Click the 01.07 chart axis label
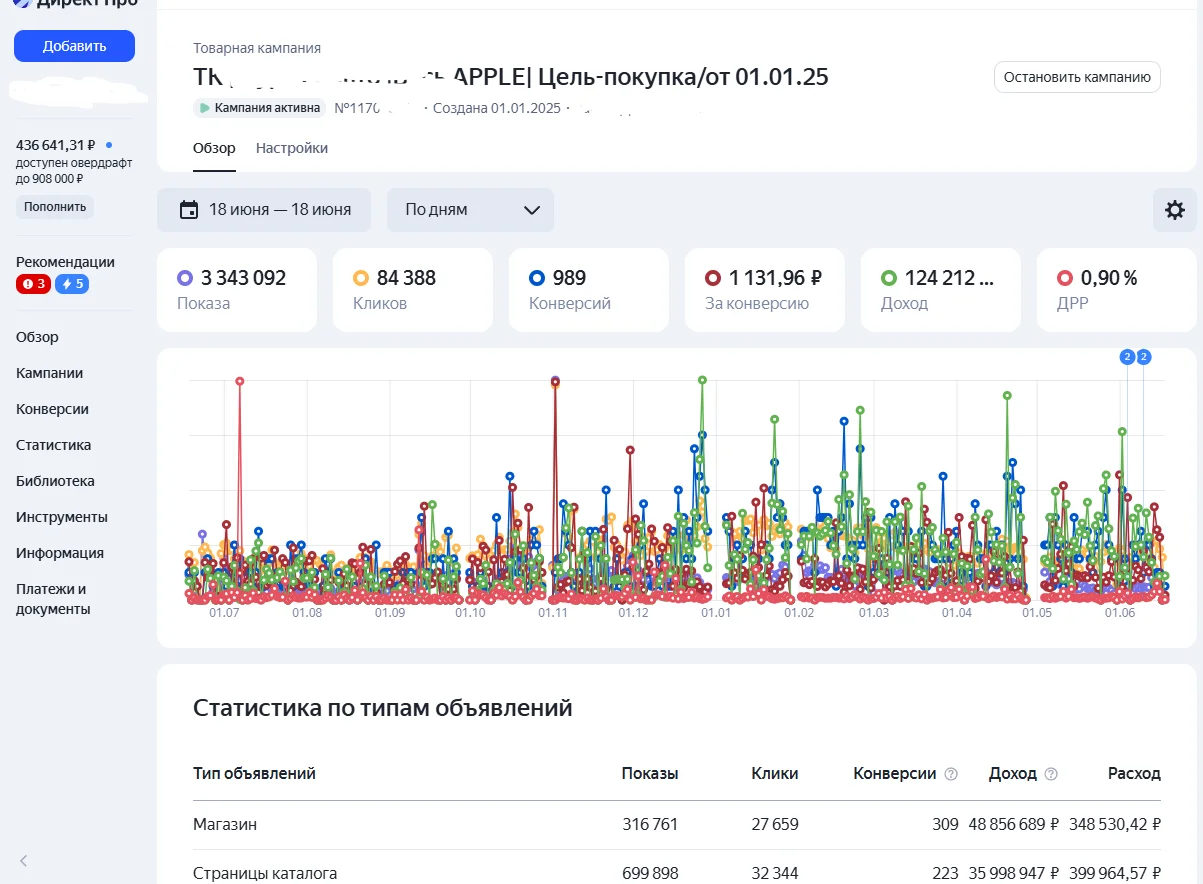Screen dimensions: 1203x884 pos(224,612)
